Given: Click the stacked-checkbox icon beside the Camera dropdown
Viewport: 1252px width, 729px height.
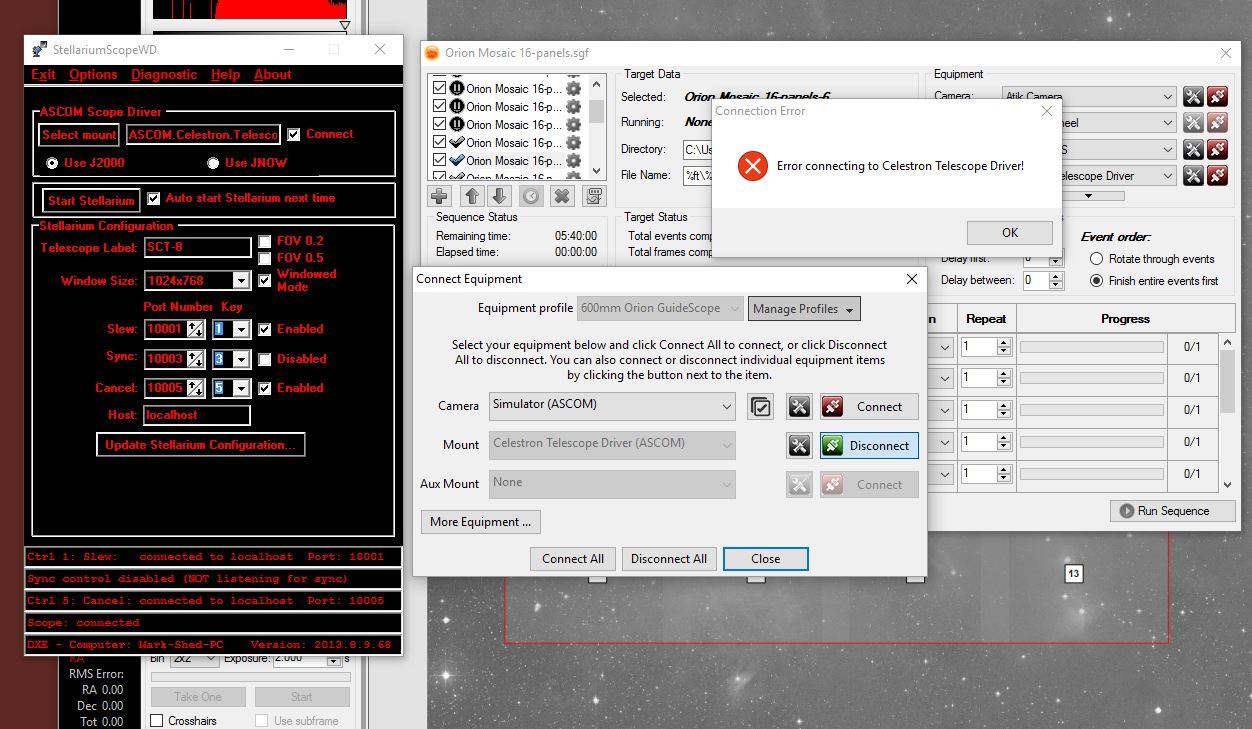Looking at the screenshot, I should click(x=760, y=407).
